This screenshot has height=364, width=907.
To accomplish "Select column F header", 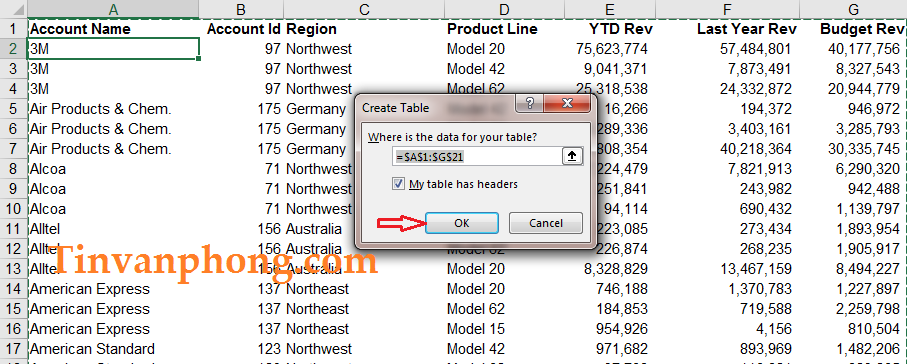I will (727, 9).
